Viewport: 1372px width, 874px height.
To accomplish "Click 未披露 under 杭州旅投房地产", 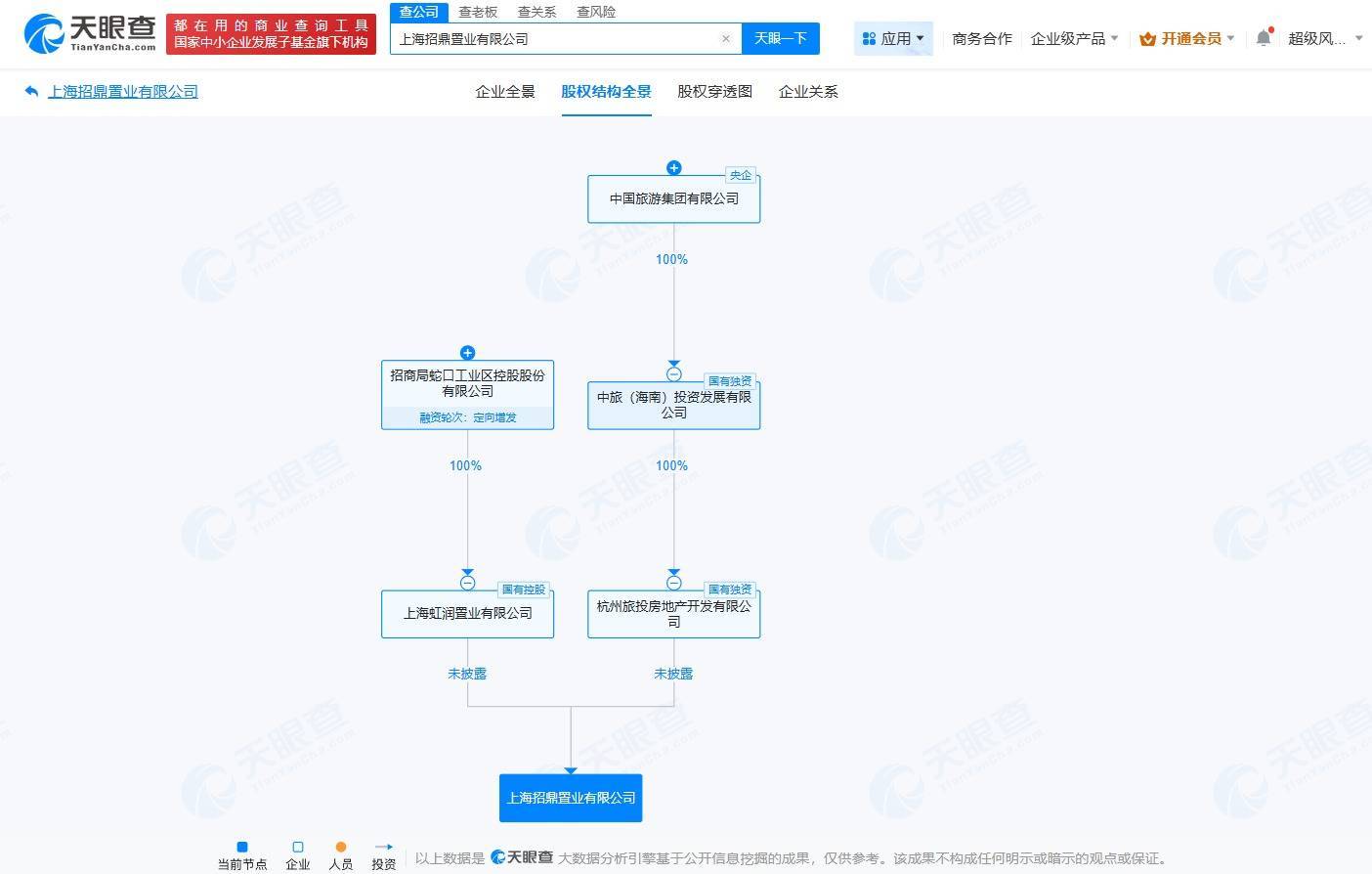I will point(673,674).
